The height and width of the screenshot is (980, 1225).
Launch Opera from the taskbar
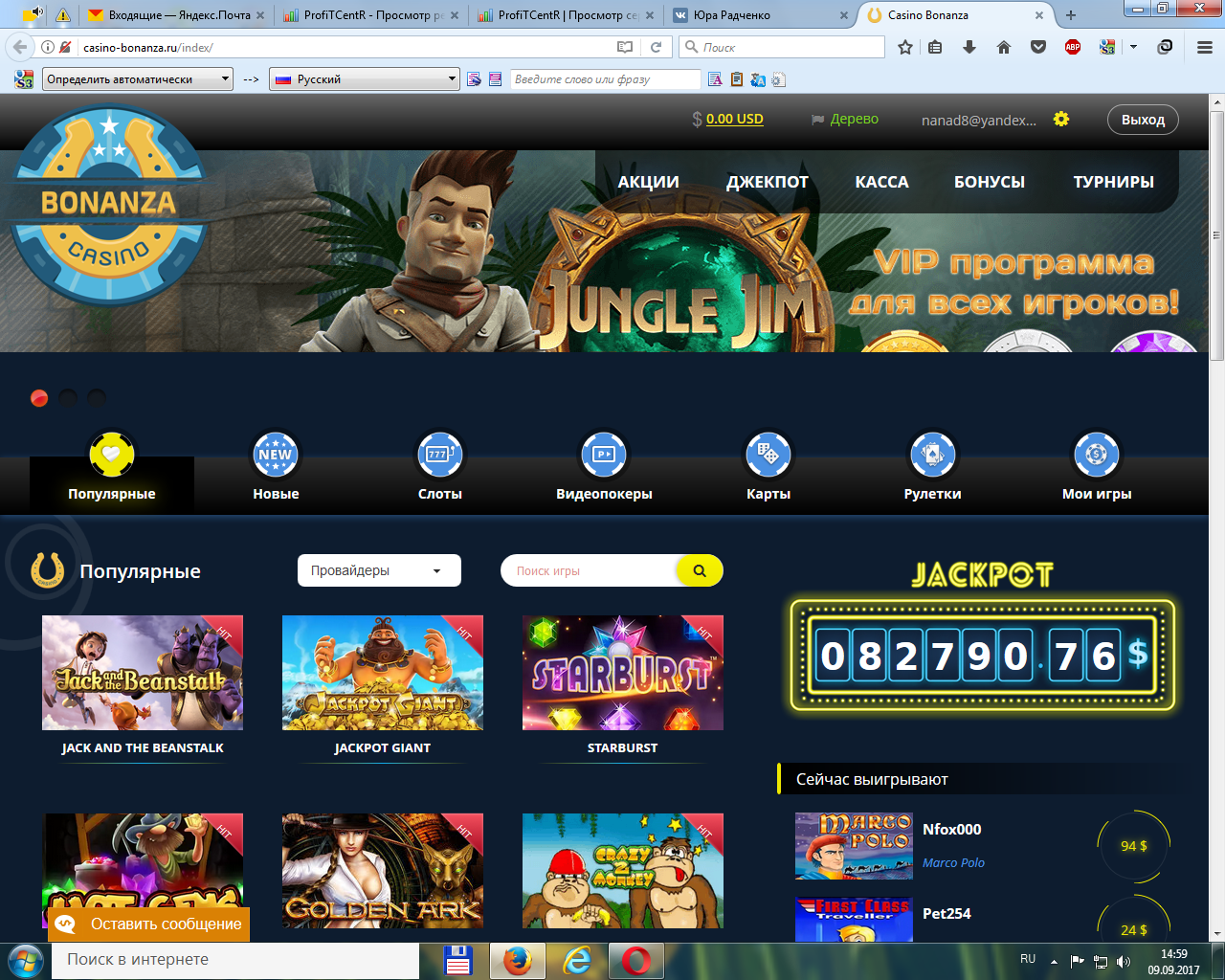pos(636,960)
